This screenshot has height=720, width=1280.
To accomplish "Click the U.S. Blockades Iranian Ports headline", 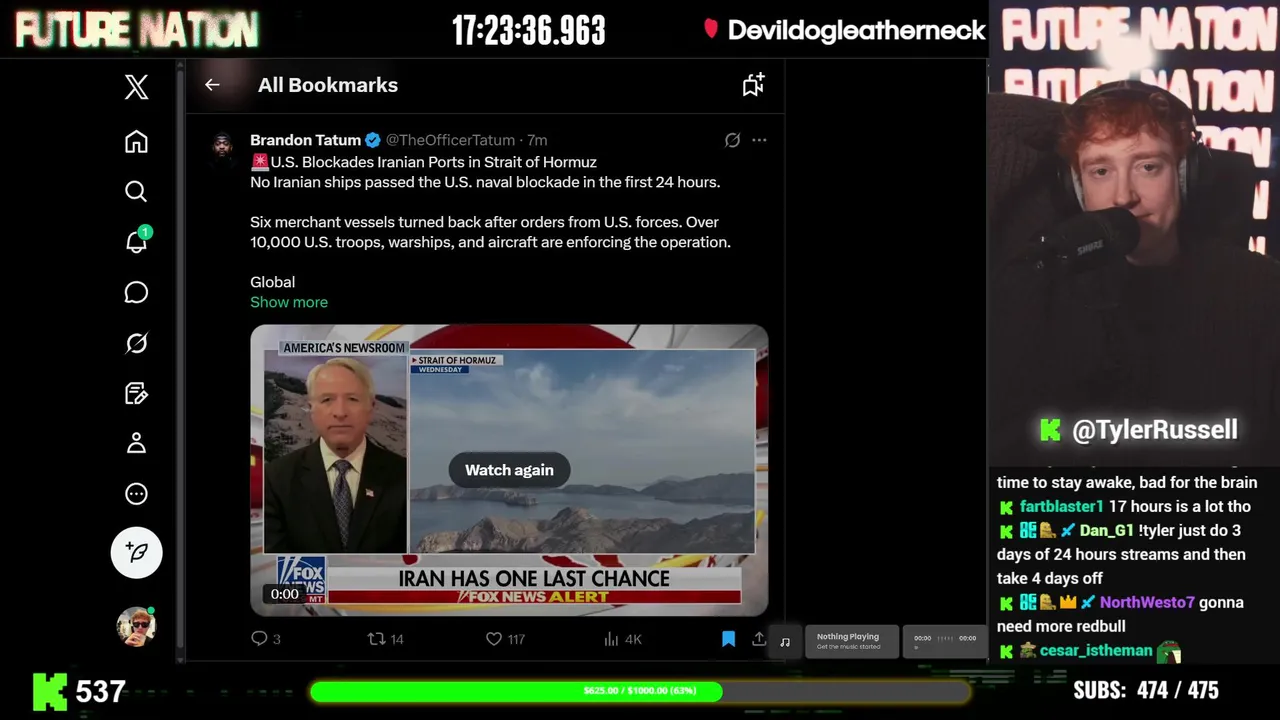I will tap(433, 162).
